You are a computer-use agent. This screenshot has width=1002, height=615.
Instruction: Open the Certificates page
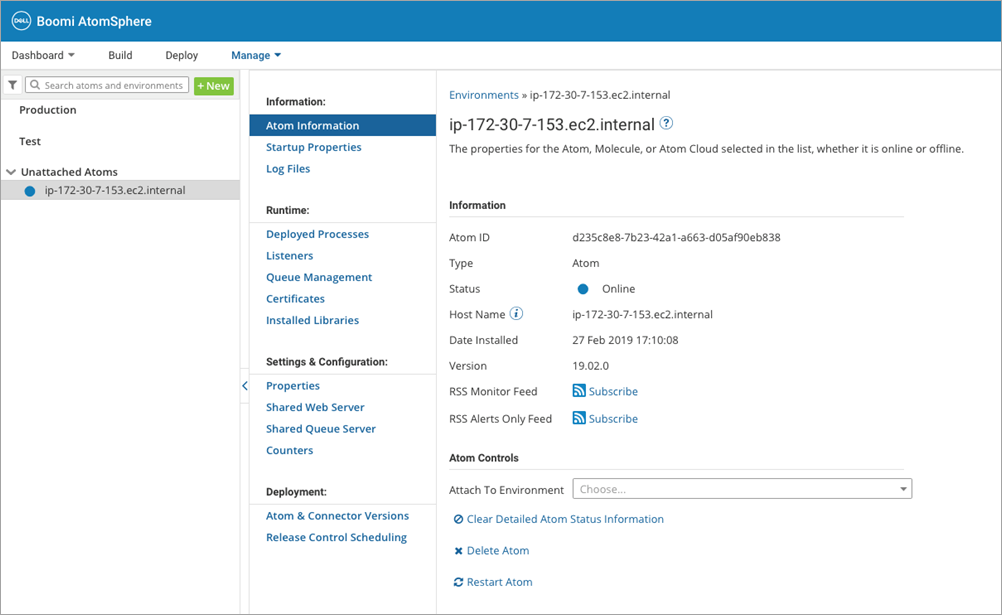click(295, 299)
